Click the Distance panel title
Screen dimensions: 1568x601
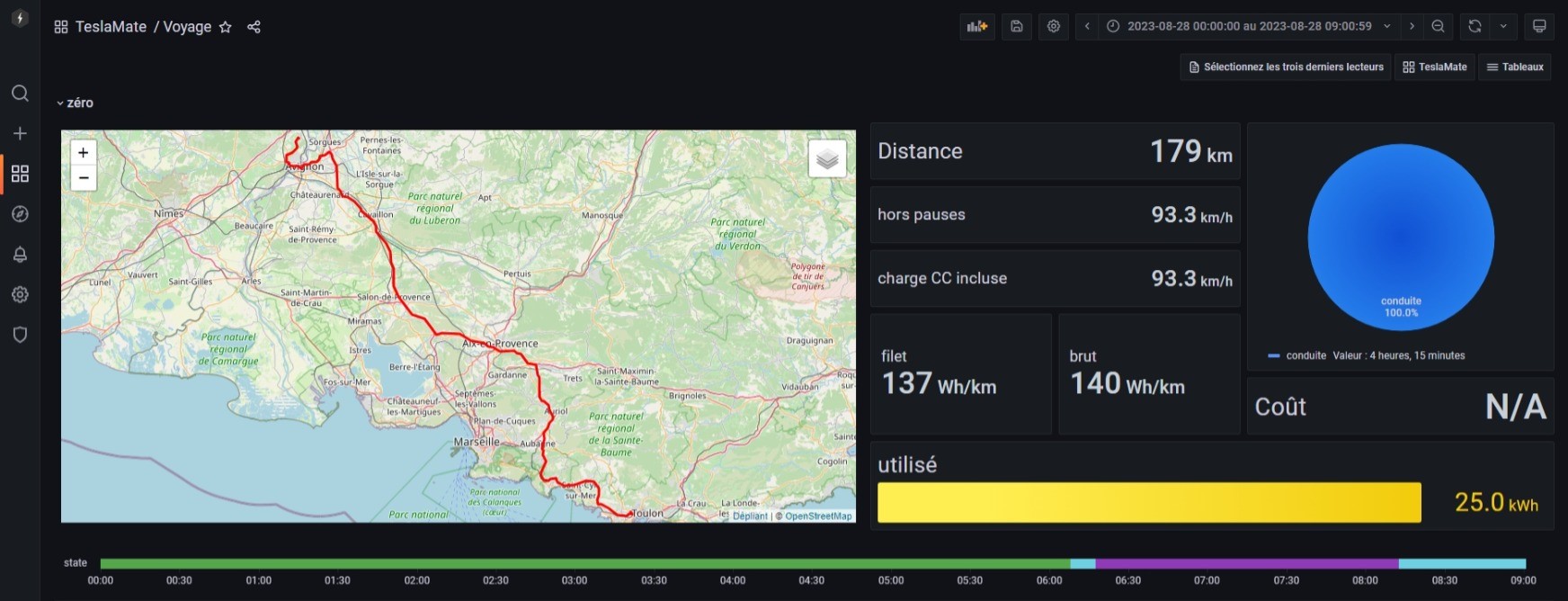920,151
